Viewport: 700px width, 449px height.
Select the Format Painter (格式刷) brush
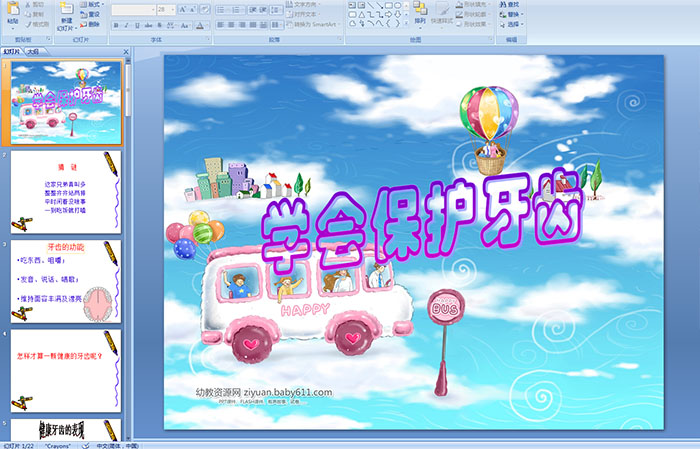(28, 24)
